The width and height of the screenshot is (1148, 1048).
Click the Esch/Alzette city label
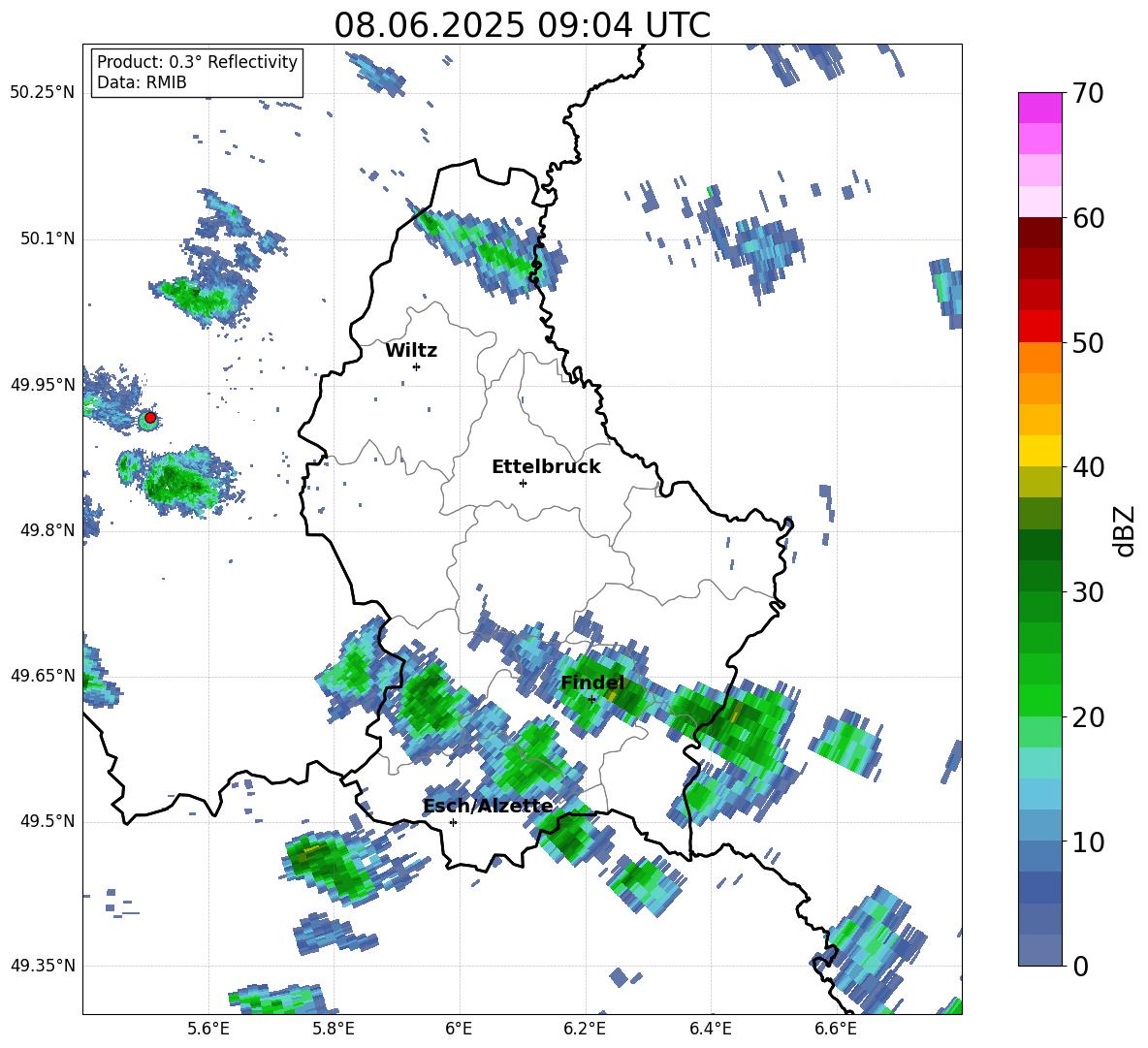(x=489, y=806)
